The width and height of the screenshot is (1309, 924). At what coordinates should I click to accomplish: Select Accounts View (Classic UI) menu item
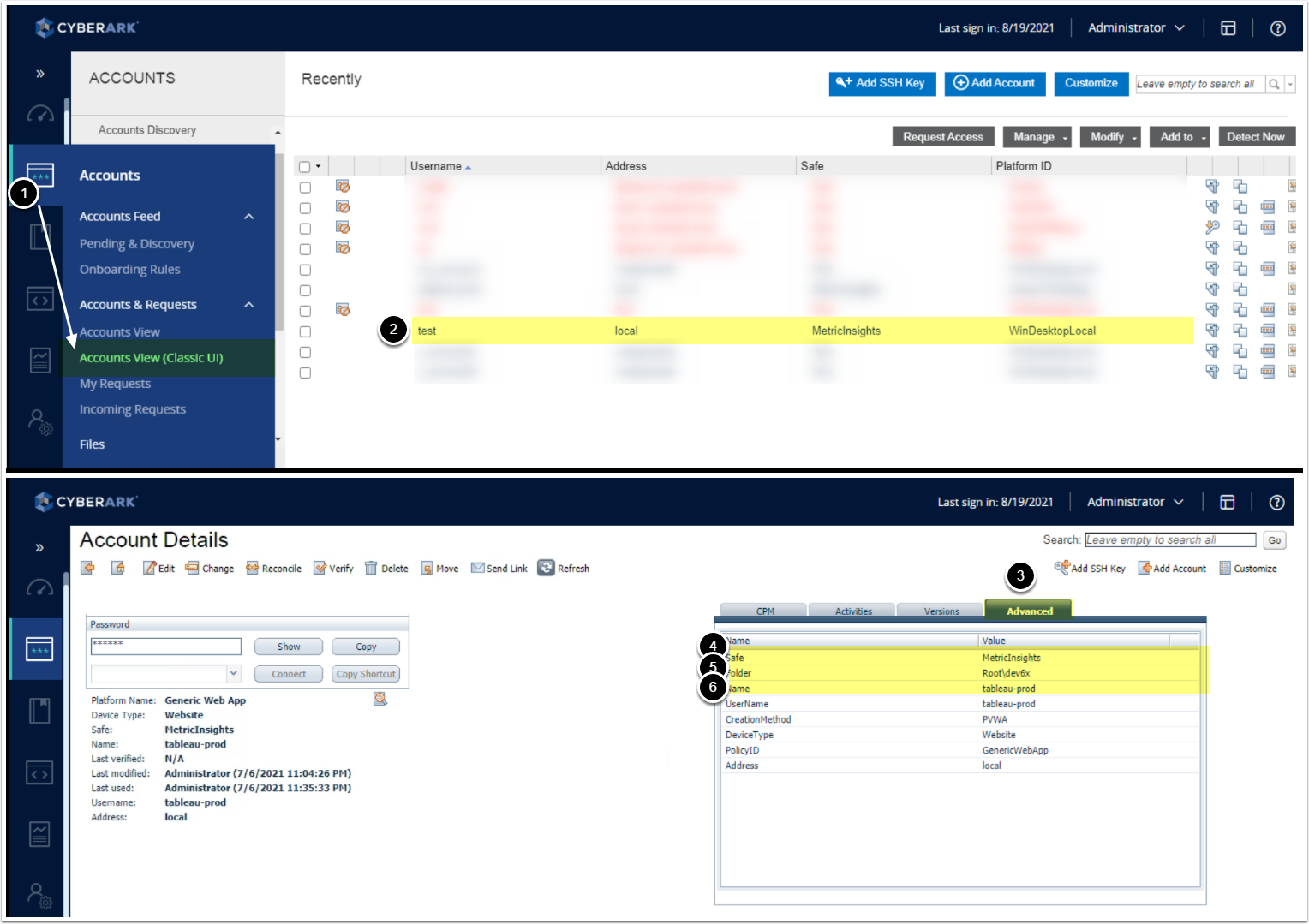(152, 358)
